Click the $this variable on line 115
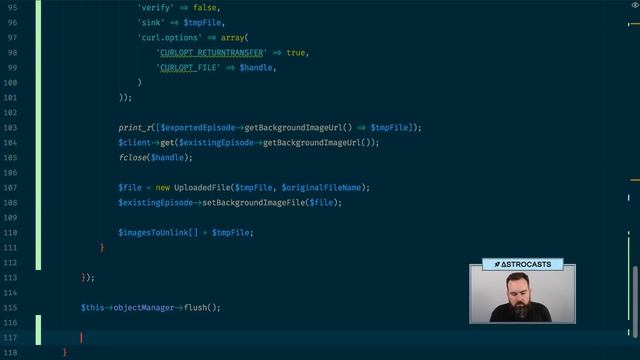Viewport: 640px width, 360px height. [93, 307]
